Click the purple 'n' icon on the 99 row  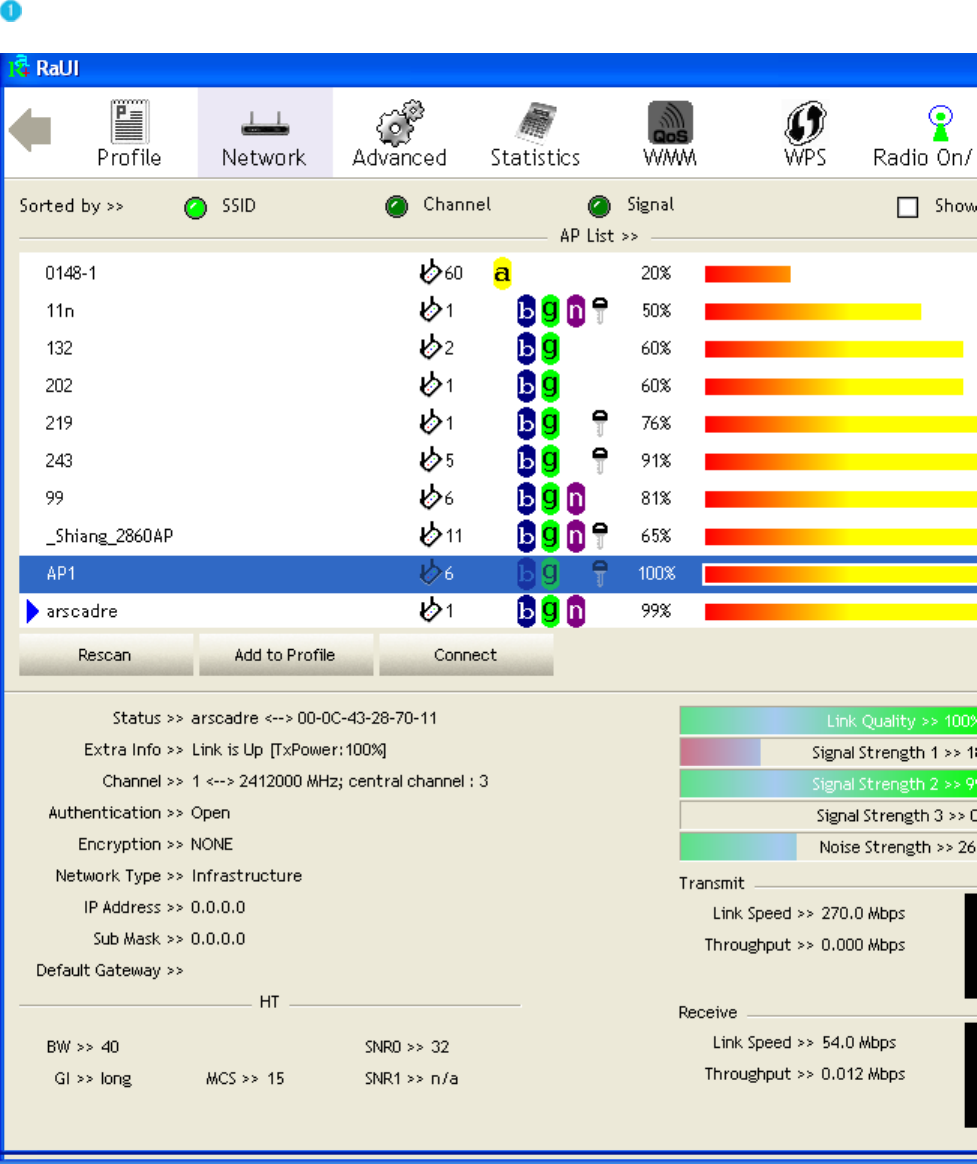click(575, 498)
